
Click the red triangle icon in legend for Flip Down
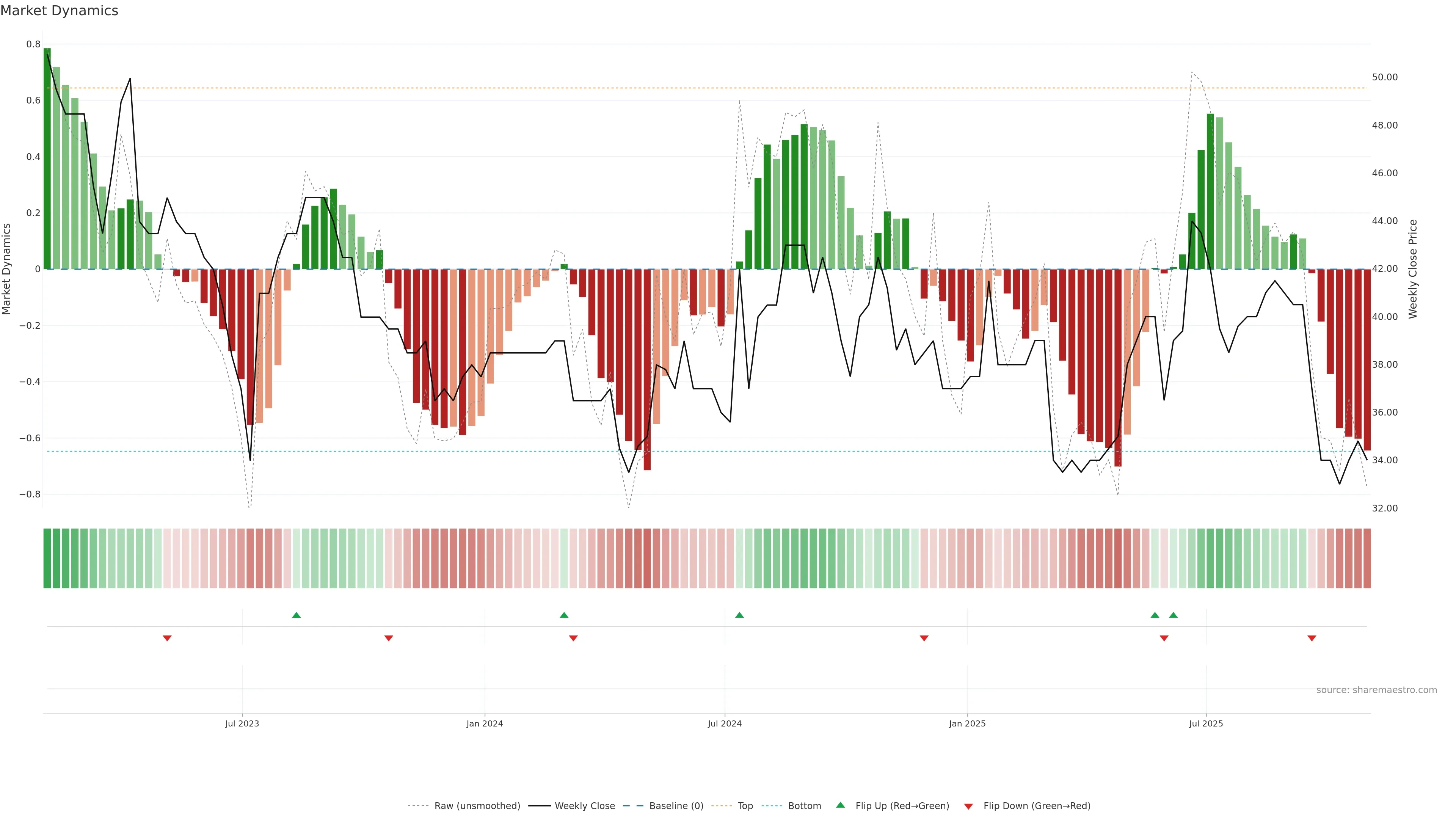pyautogui.click(x=968, y=806)
